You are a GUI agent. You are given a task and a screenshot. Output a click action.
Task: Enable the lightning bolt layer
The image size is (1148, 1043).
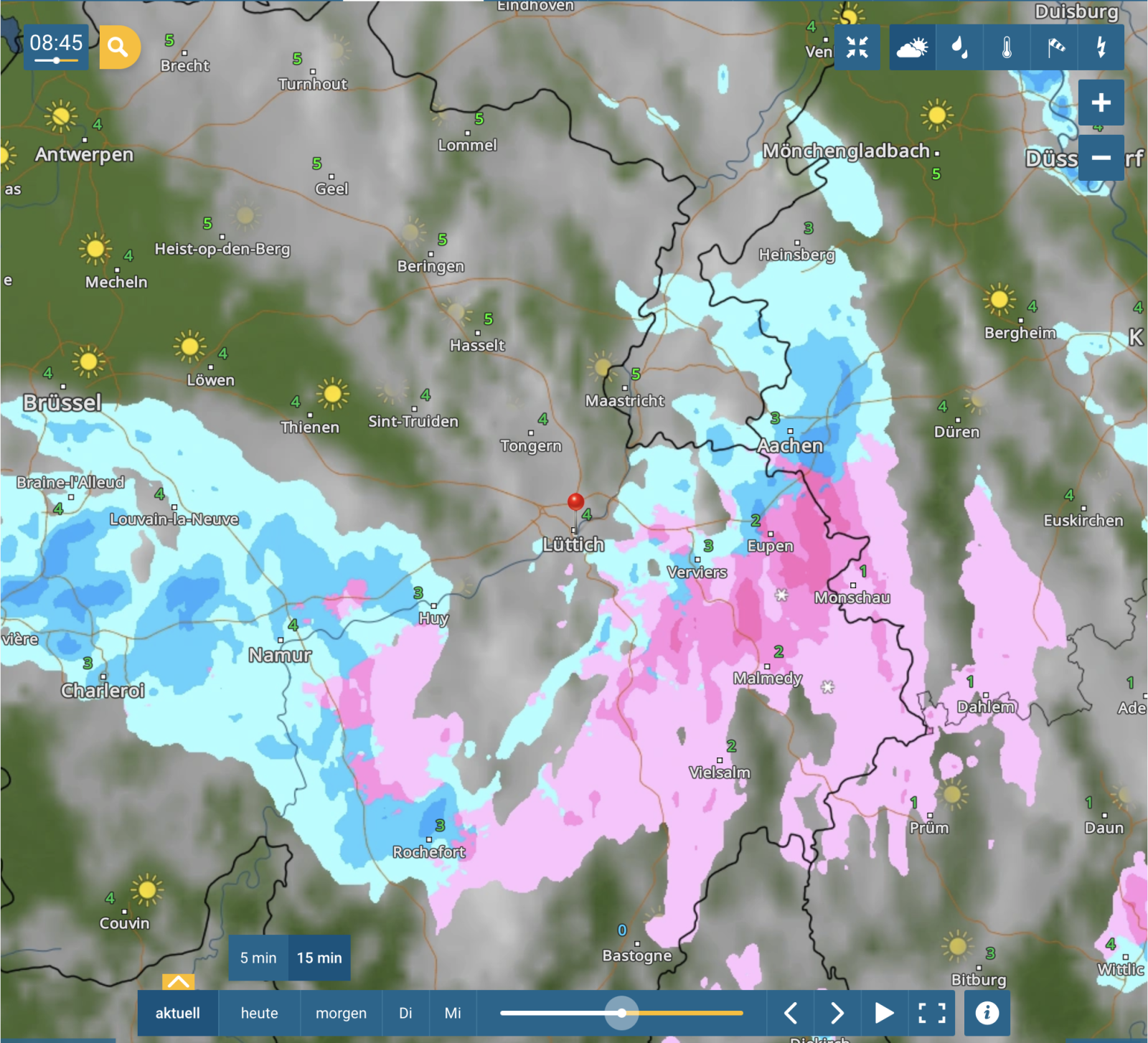[1101, 47]
